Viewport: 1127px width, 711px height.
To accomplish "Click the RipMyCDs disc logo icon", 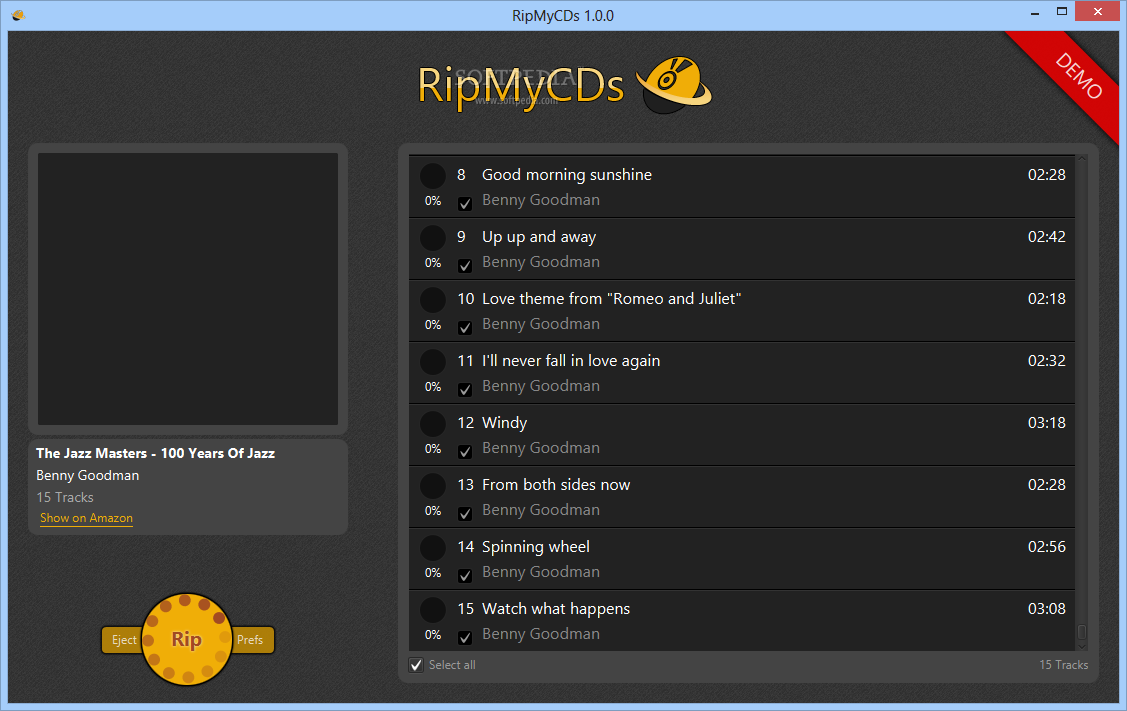I will coord(673,85).
